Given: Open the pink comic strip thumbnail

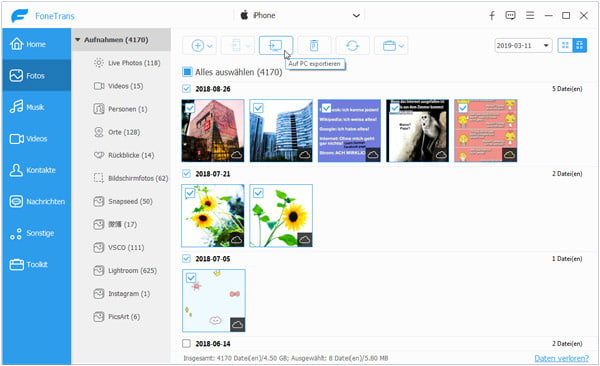Looking at the screenshot, I should pyautogui.click(x=486, y=131).
